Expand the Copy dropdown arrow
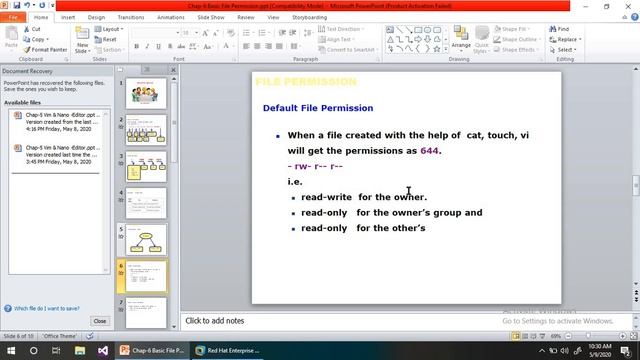Viewport: 640px width, 360px height. point(48,40)
